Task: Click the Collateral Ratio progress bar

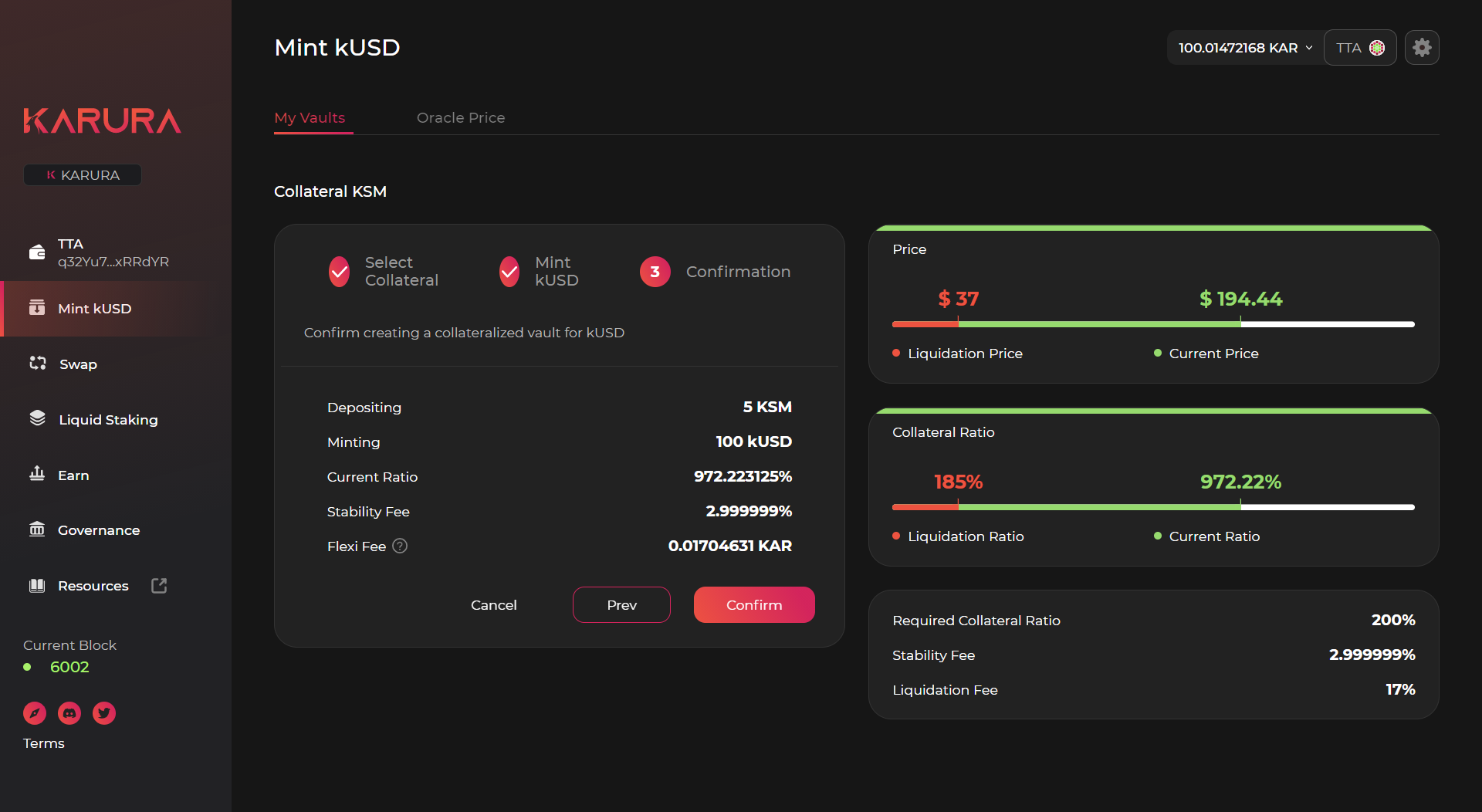Action: (x=1153, y=507)
